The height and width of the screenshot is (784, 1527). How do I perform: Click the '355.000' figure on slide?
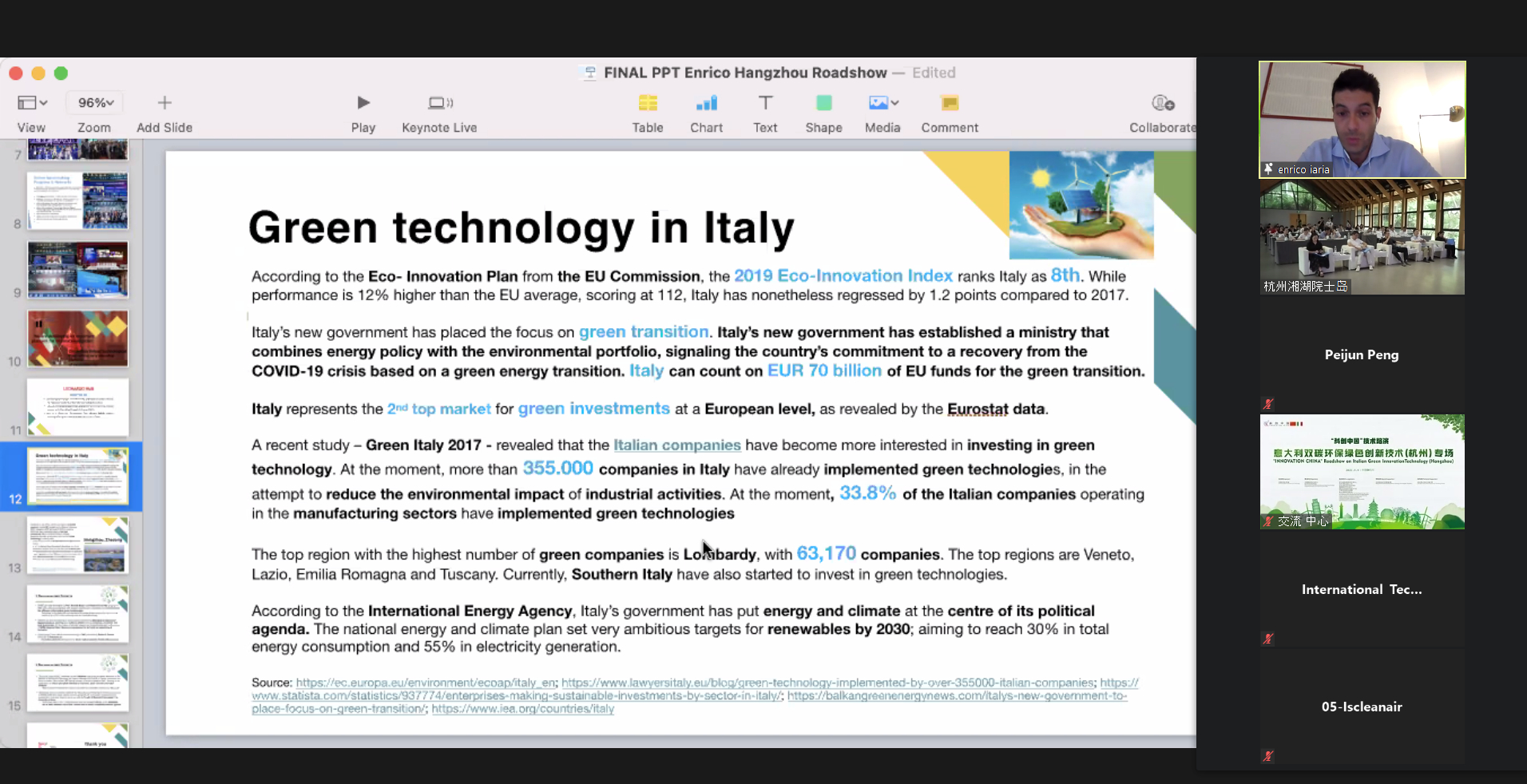pos(558,469)
